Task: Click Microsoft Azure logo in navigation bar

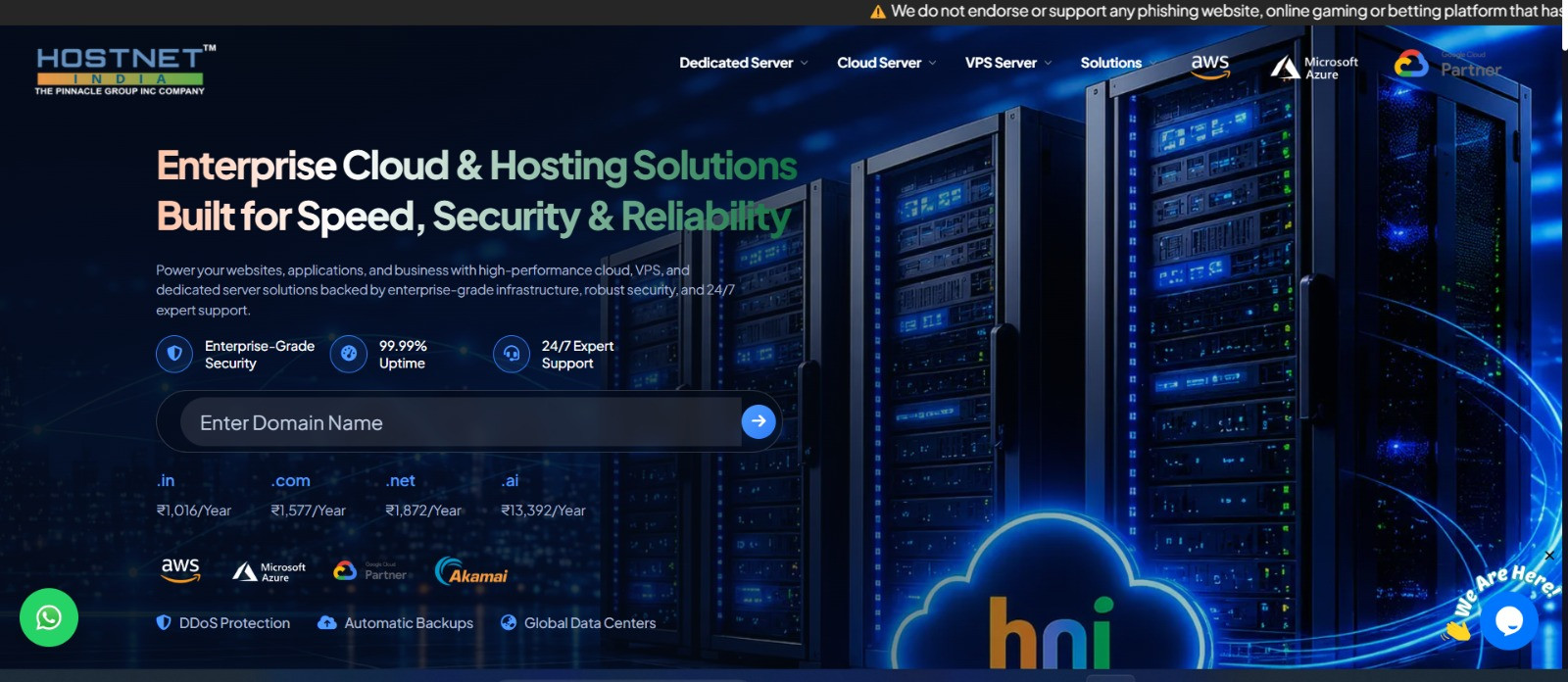Action: (x=1314, y=67)
